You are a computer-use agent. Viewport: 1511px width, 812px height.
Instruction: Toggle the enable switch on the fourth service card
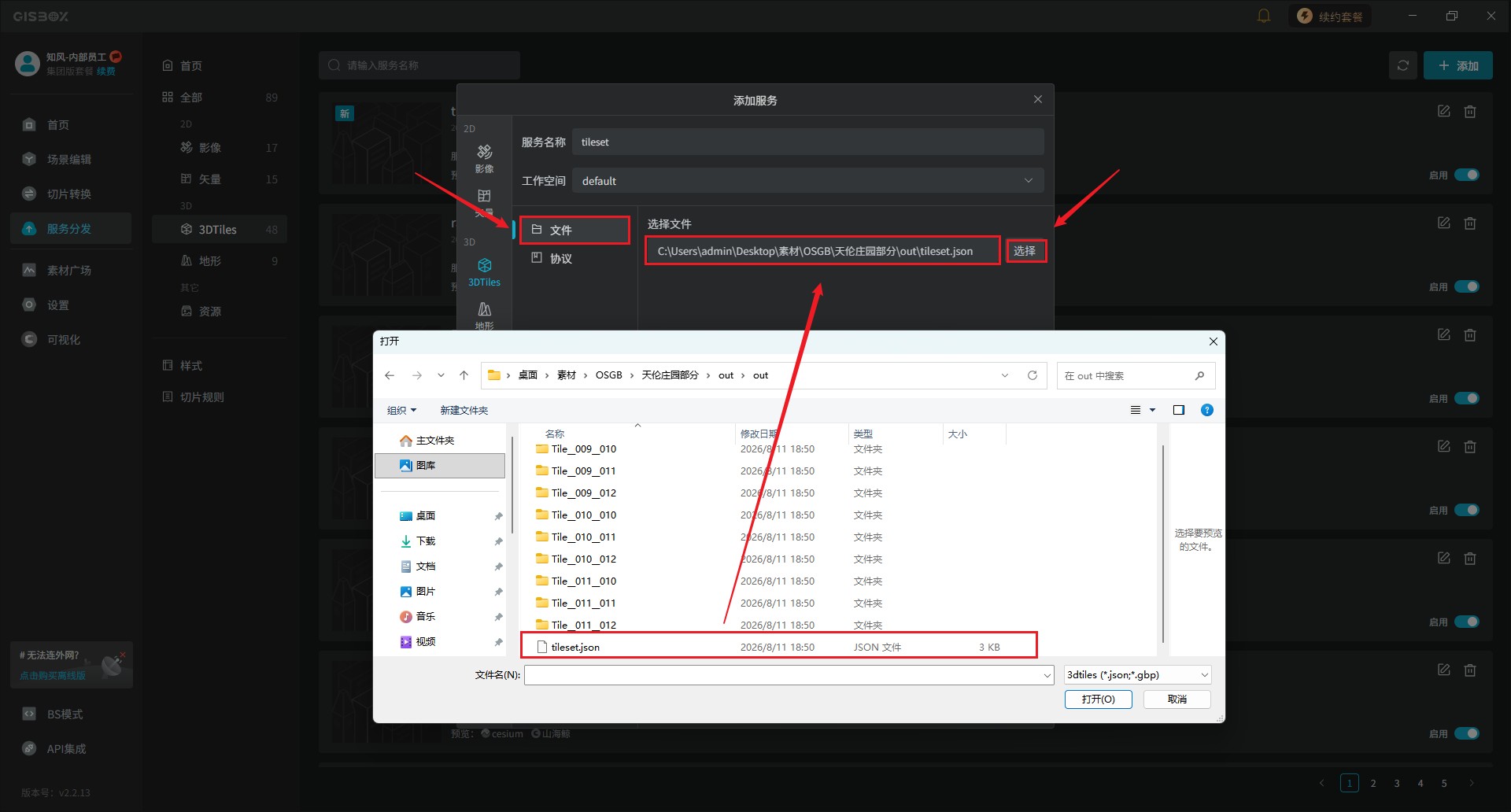(x=1467, y=510)
